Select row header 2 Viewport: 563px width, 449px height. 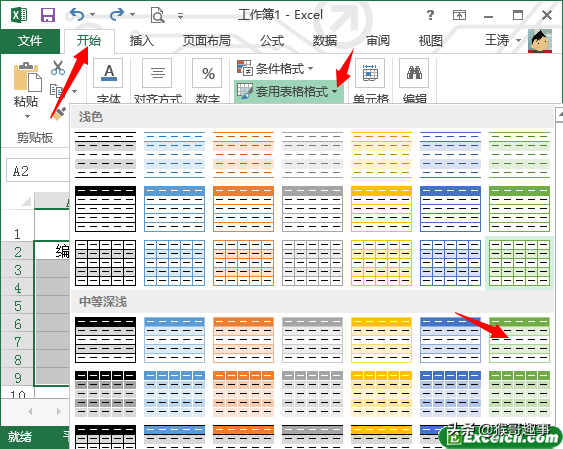(18, 252)
